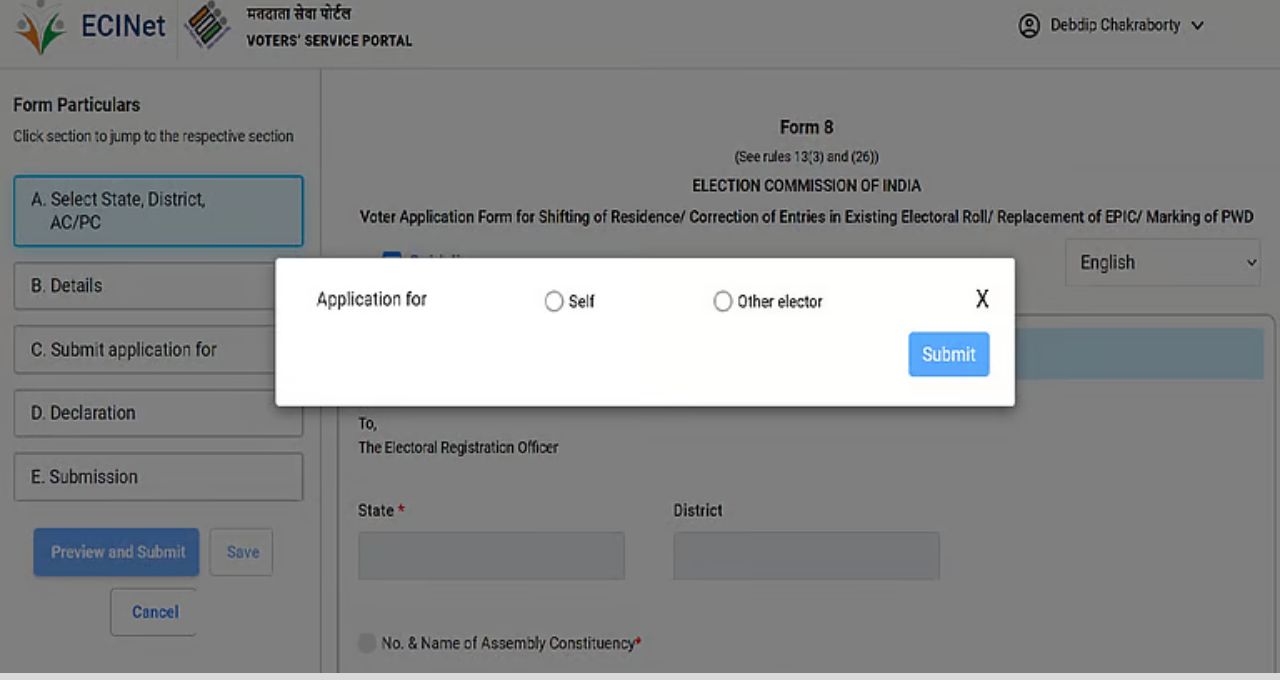The width and height of the screenshot is (1280, 680).
Task: Click the user profile avatar icon
Action: point(1029,26)
